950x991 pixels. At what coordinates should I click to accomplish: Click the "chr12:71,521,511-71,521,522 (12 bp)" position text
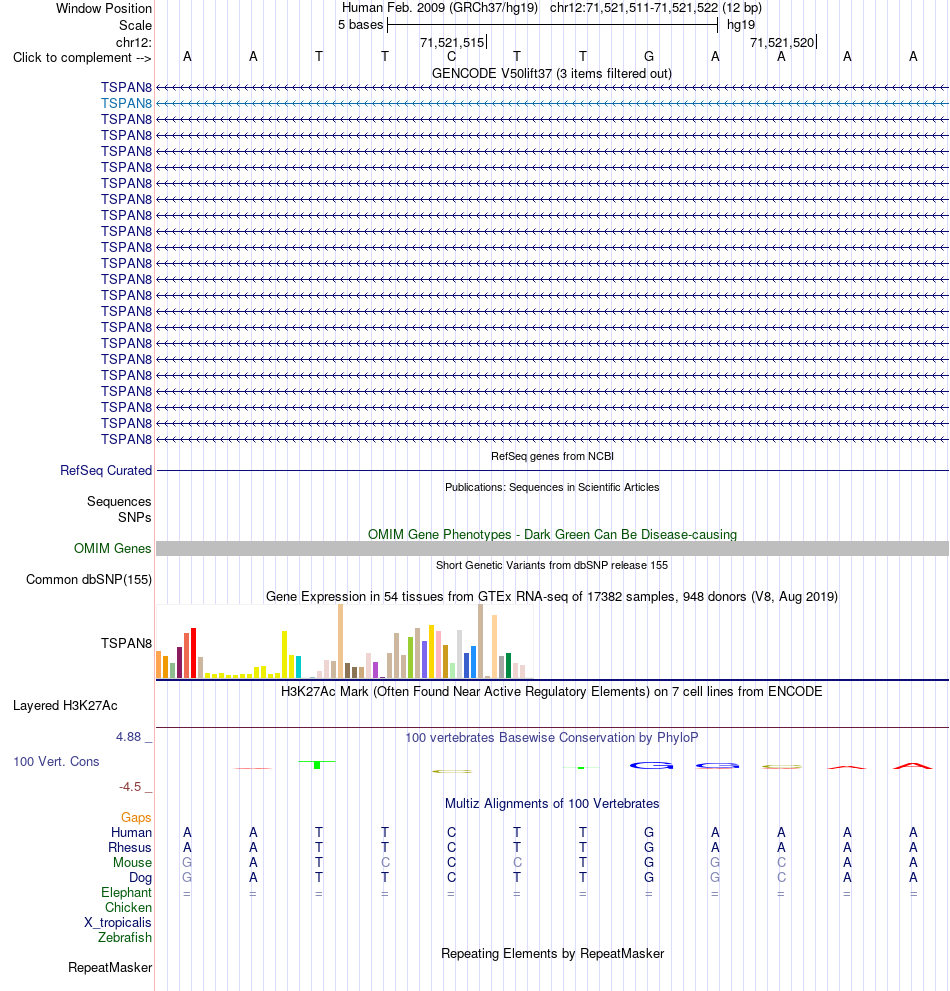655,8
